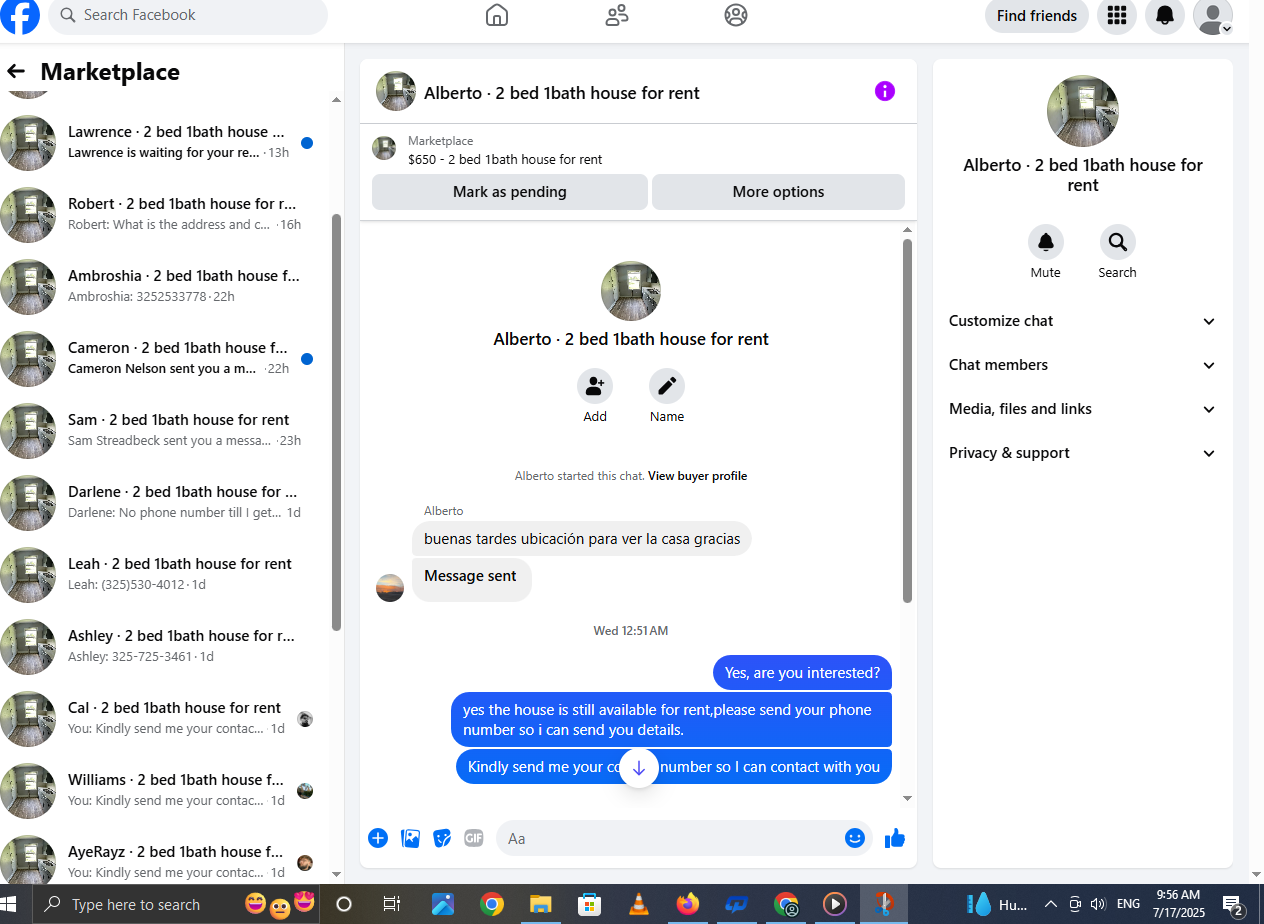Viewport: 1264px width, 924px height.
Task: Click 'buenas tardes ubicación' message bubble
Action: [582, 539]
